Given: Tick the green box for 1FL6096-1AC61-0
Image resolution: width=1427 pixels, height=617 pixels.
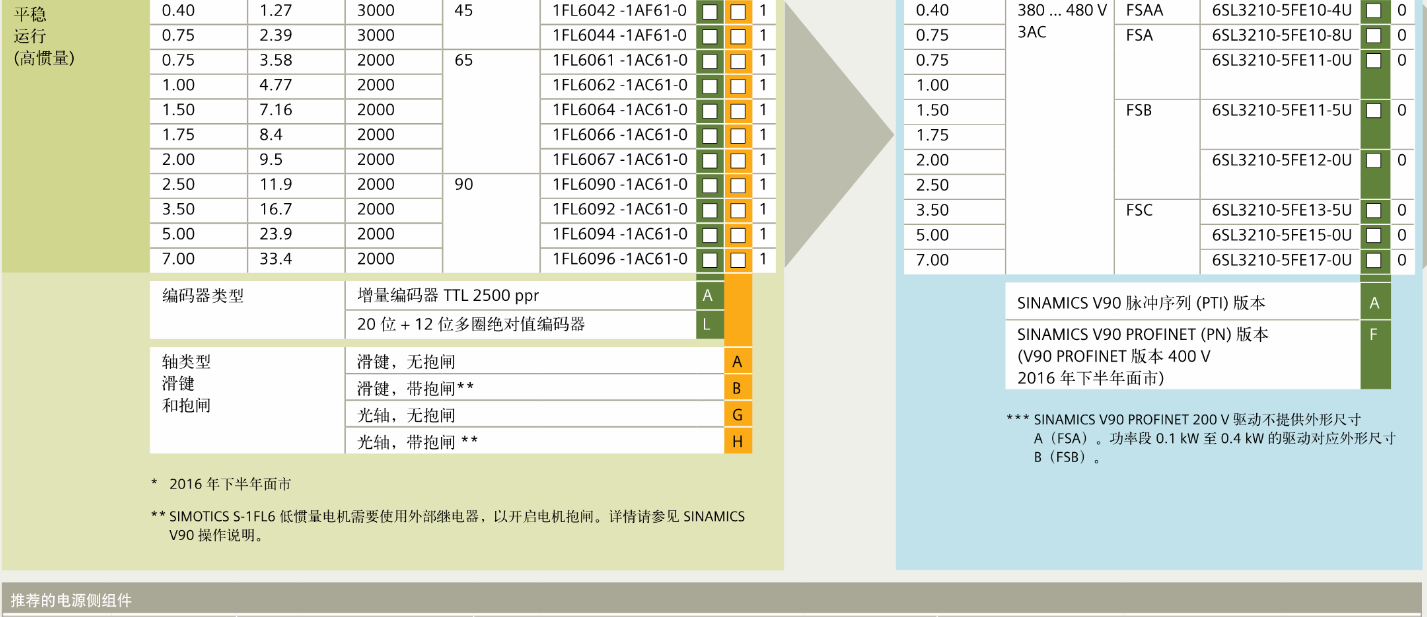Looking at the screenshot, I should (x=709, y=260).
